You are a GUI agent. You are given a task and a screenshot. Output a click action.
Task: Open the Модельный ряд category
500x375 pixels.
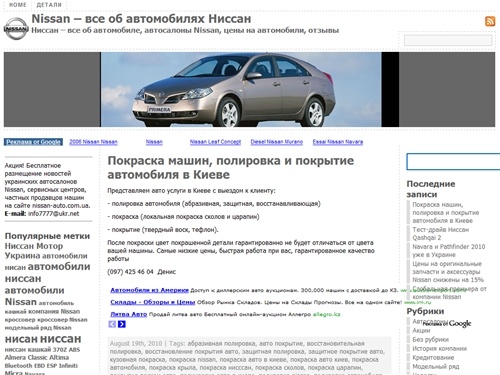point(436,366)
